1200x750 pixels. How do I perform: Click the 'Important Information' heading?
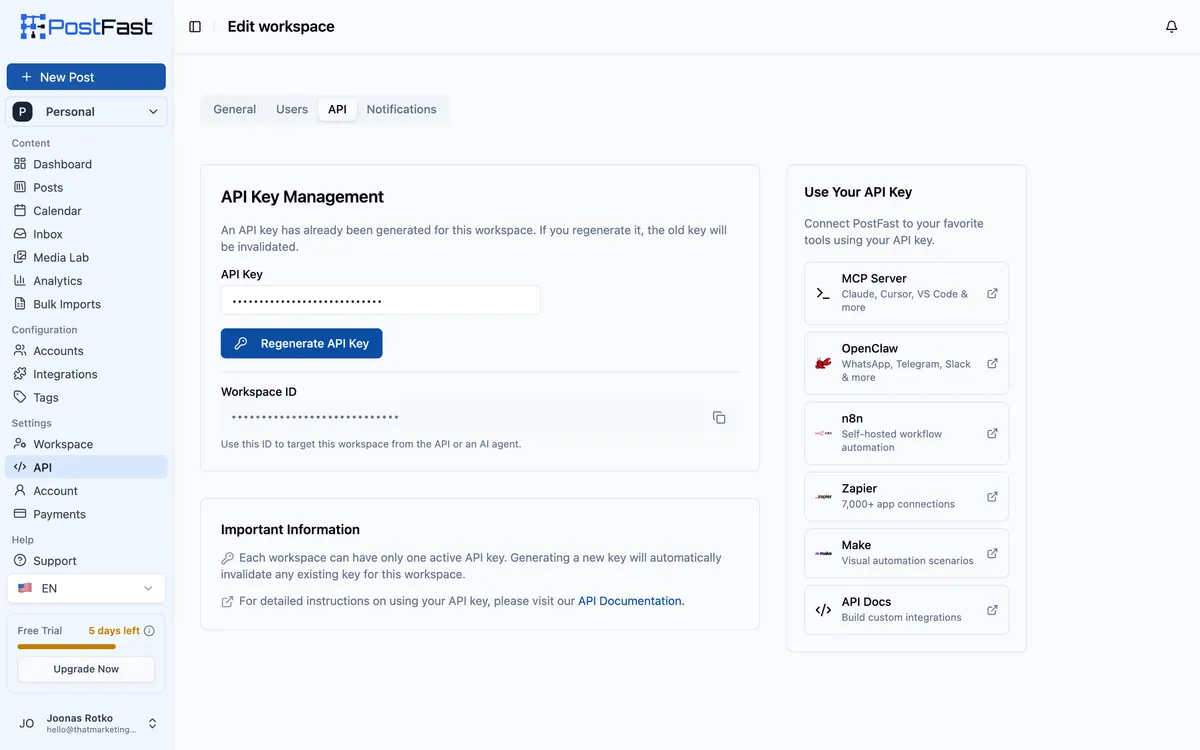coord(290,529)
